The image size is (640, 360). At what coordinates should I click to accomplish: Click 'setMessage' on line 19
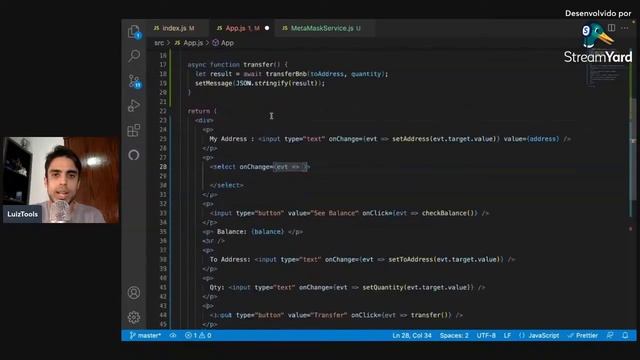coord(213,83)
